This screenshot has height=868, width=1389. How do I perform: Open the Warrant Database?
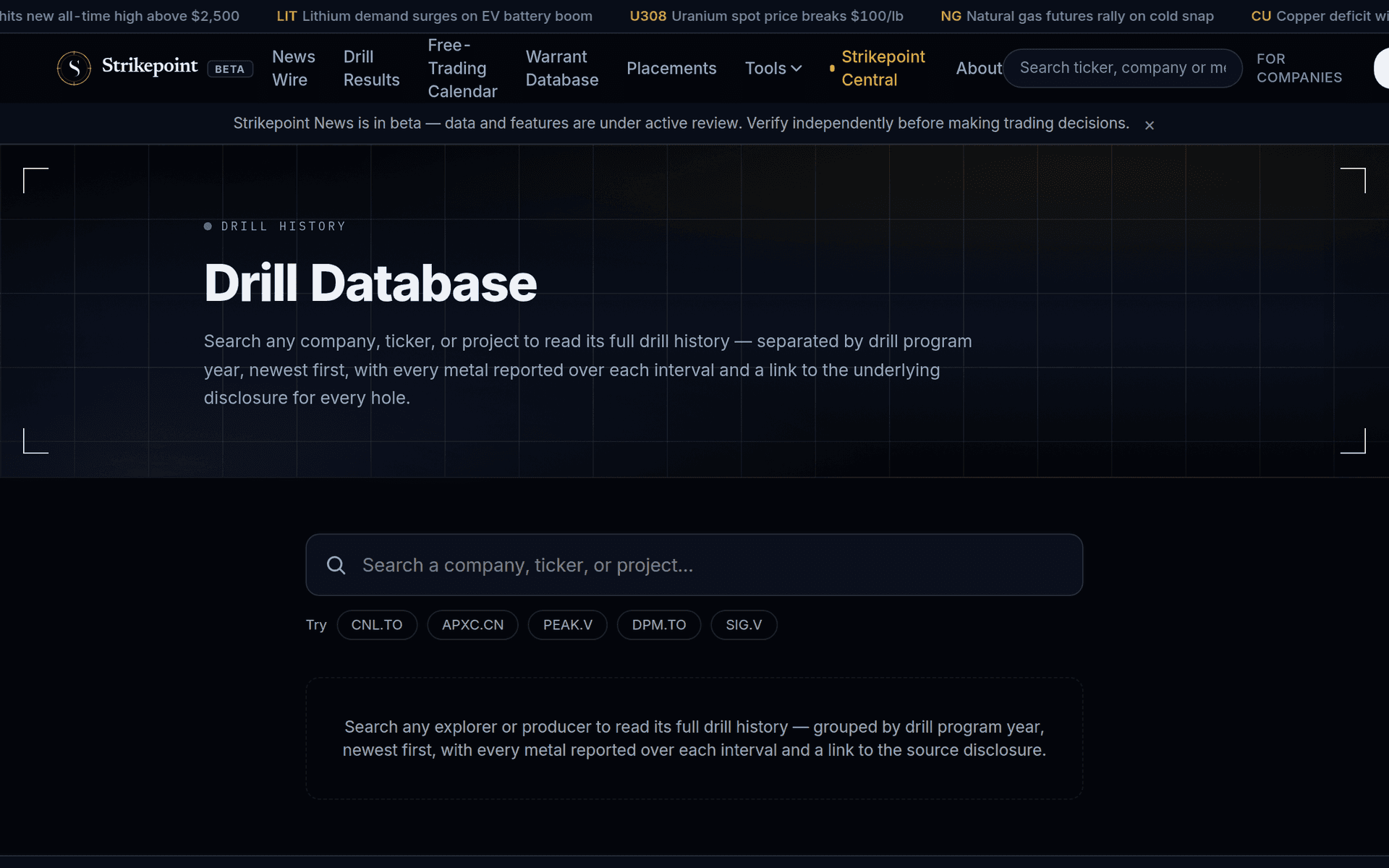point(562,68)
